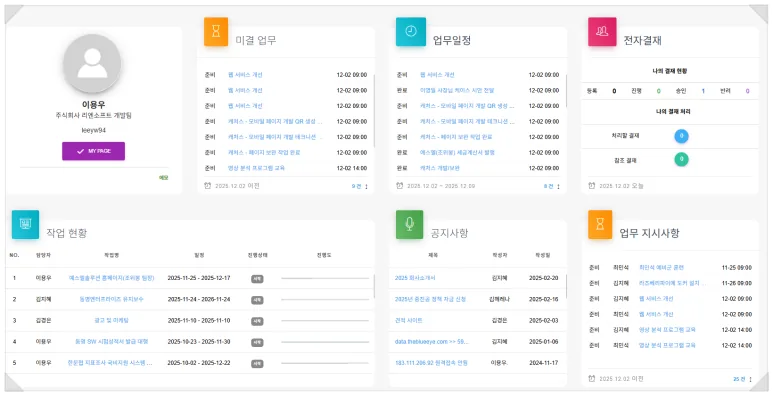Click the 미결 업무 list scrollbar
The image size is (773, 396).
pyautogui.click(x=374, y=111)
